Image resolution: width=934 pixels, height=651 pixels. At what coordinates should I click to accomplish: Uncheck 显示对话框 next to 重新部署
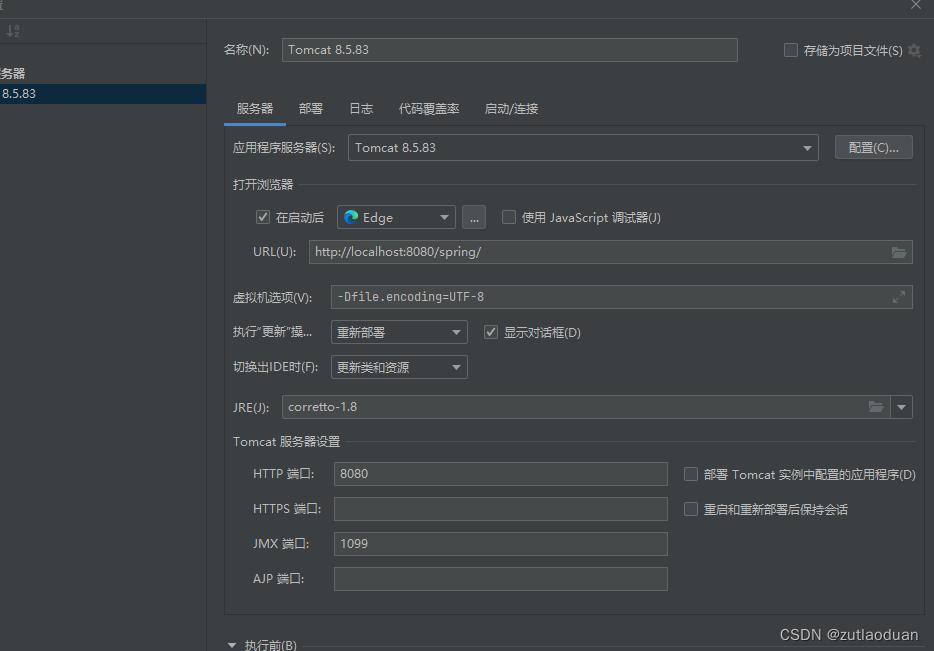click(x=490, y=331)
